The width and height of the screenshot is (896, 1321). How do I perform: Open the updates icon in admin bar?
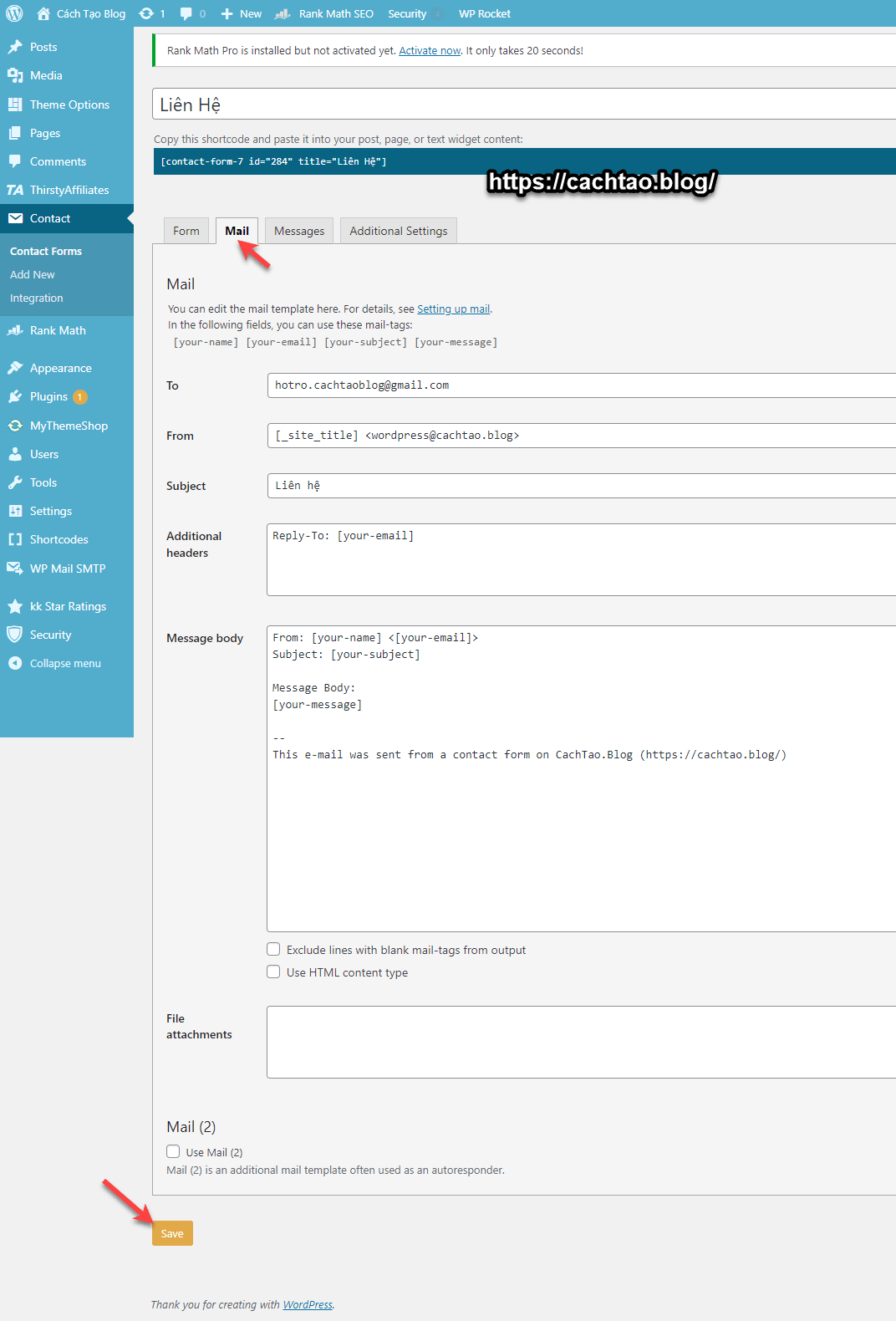pyautogui.click(x=146, y=13)
